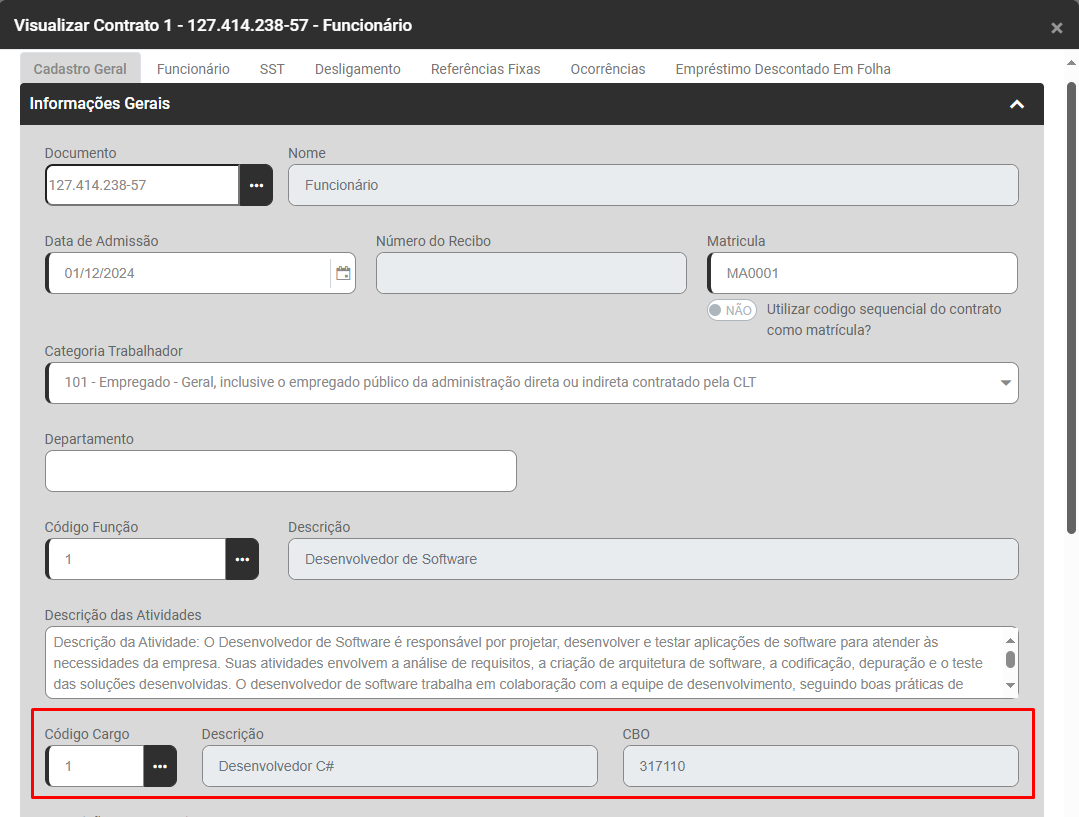Select the Referências Fixas tab
Image resolution: width=1079 pixels, height=817 pixels.
485,69
